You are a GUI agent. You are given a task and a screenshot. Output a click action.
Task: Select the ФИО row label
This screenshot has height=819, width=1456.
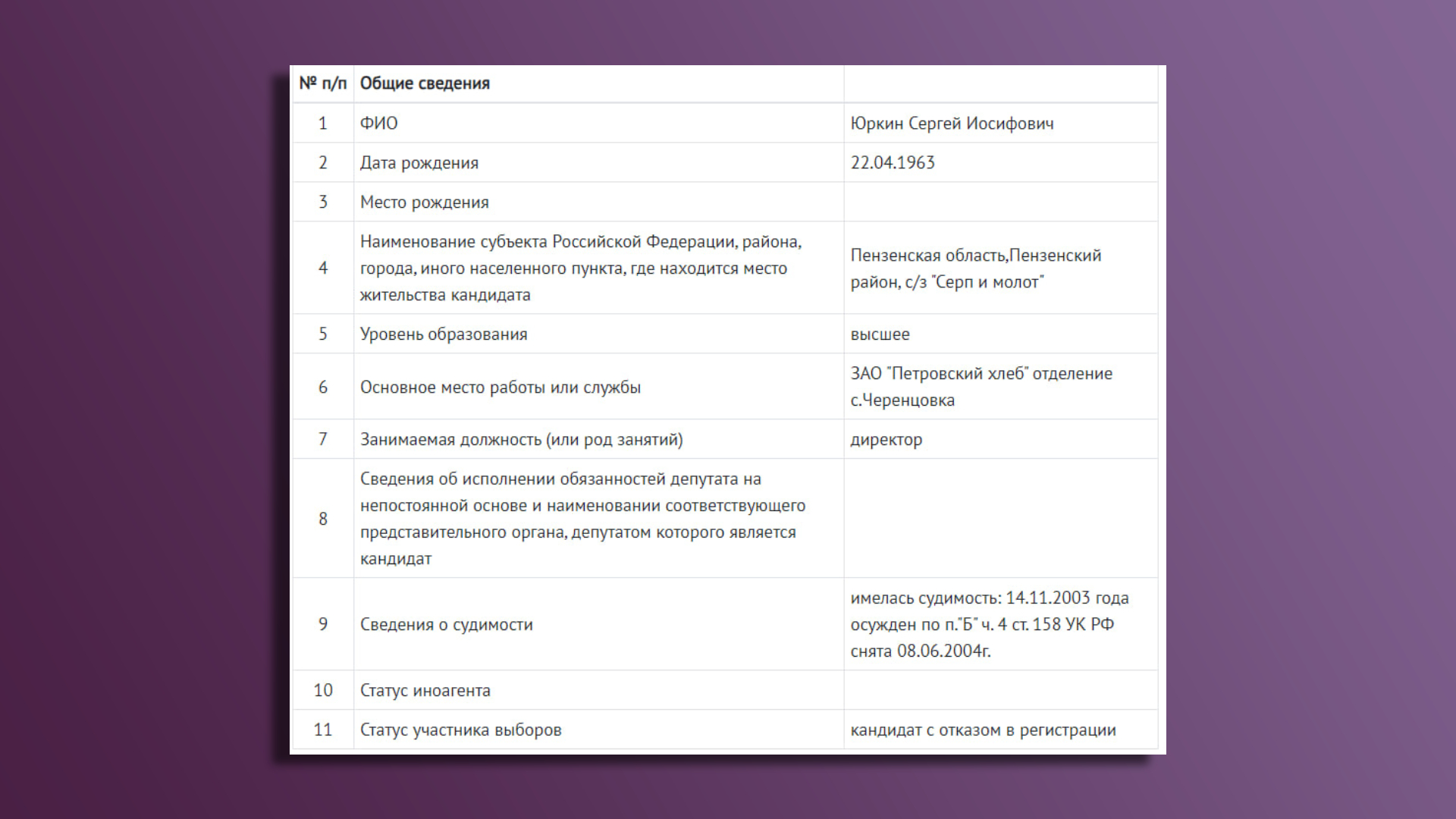378,124
